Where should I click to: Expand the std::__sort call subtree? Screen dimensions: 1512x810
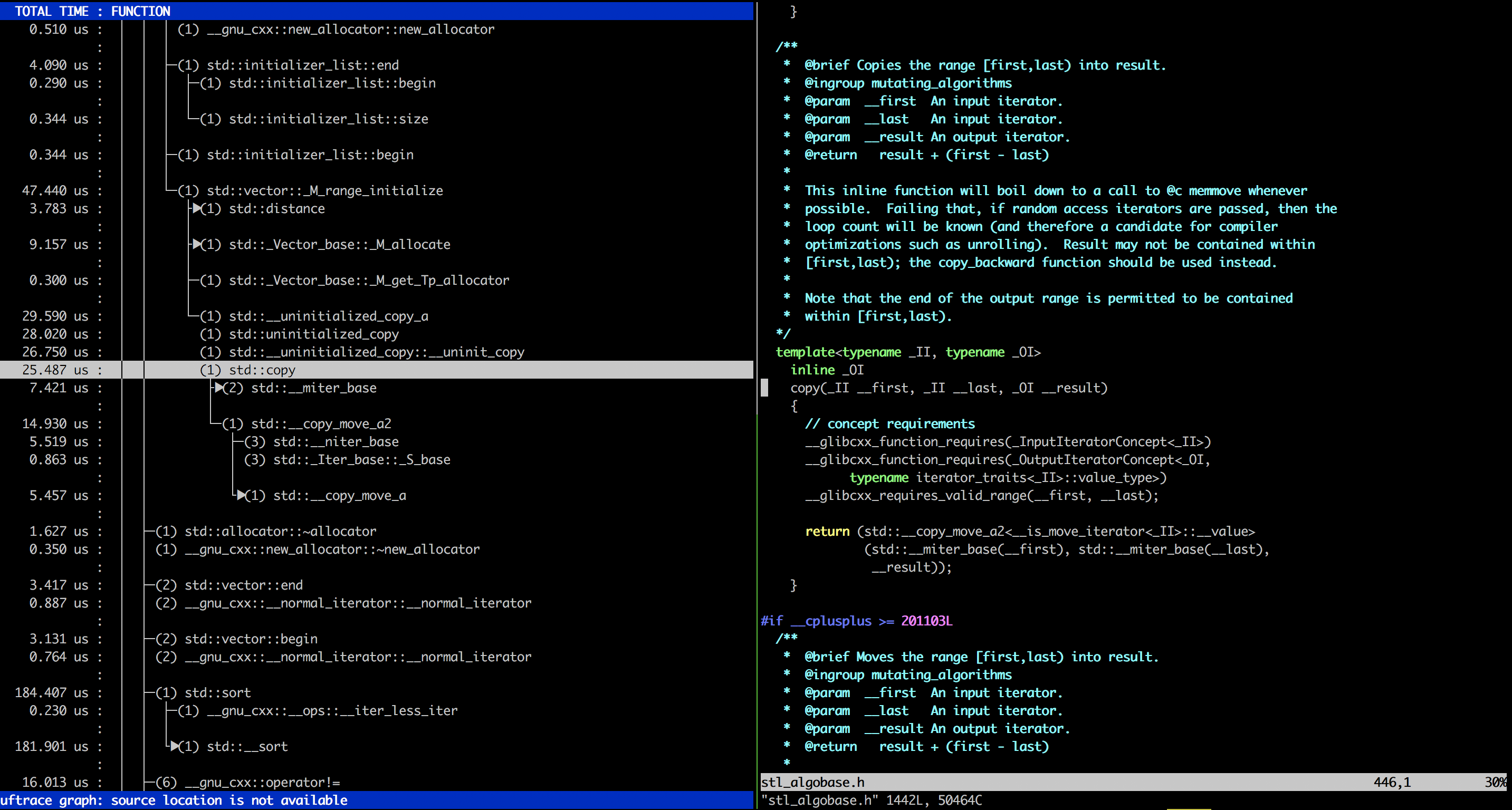point(175,747)
